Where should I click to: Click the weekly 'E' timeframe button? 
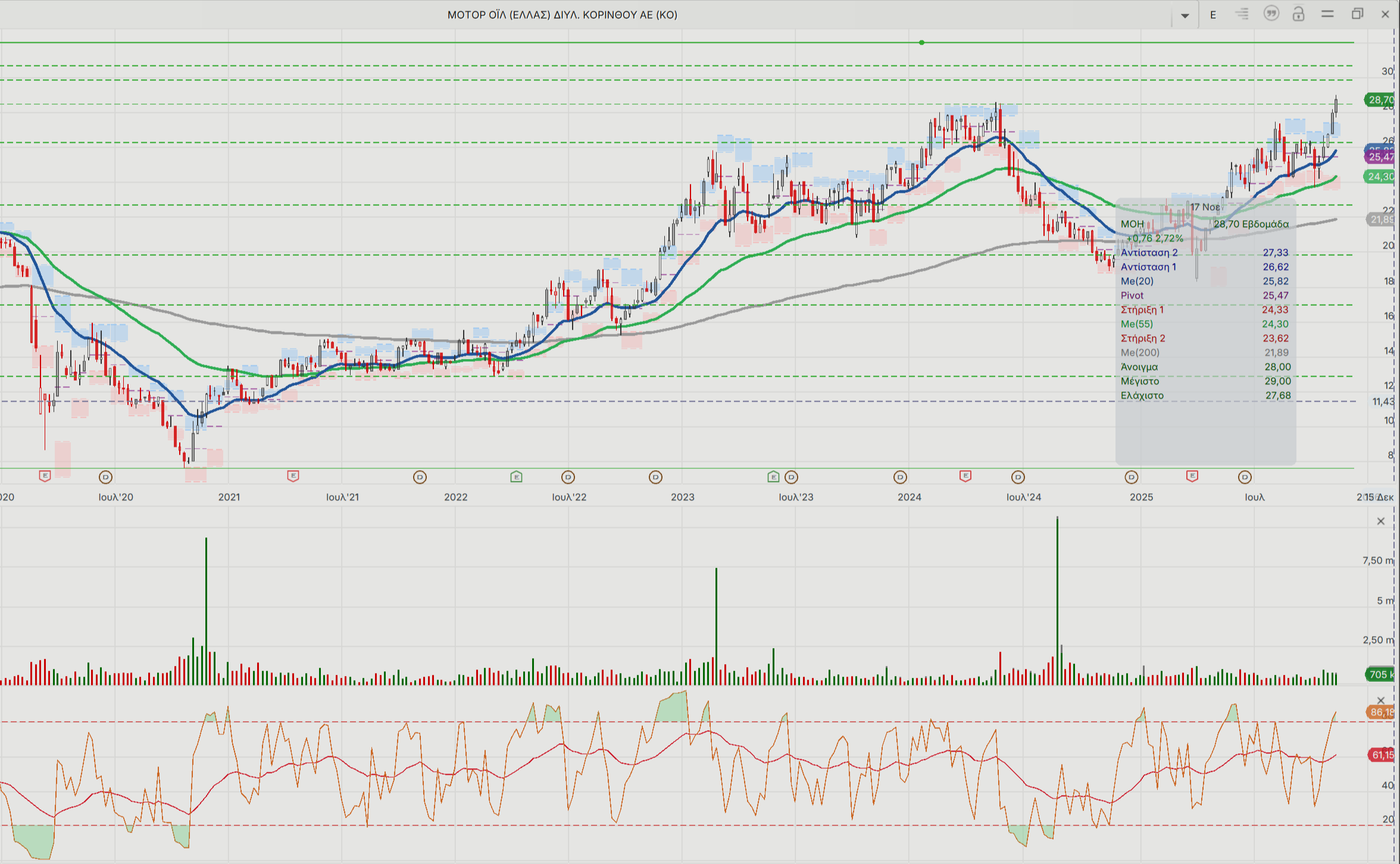pyautogui.click(x=1213, y=15)
